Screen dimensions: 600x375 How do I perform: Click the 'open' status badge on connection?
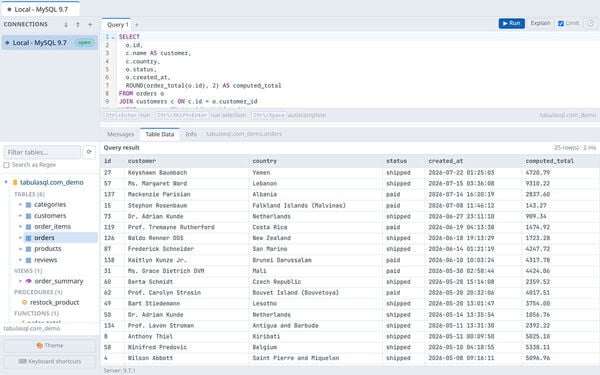[x=84, y=42]
